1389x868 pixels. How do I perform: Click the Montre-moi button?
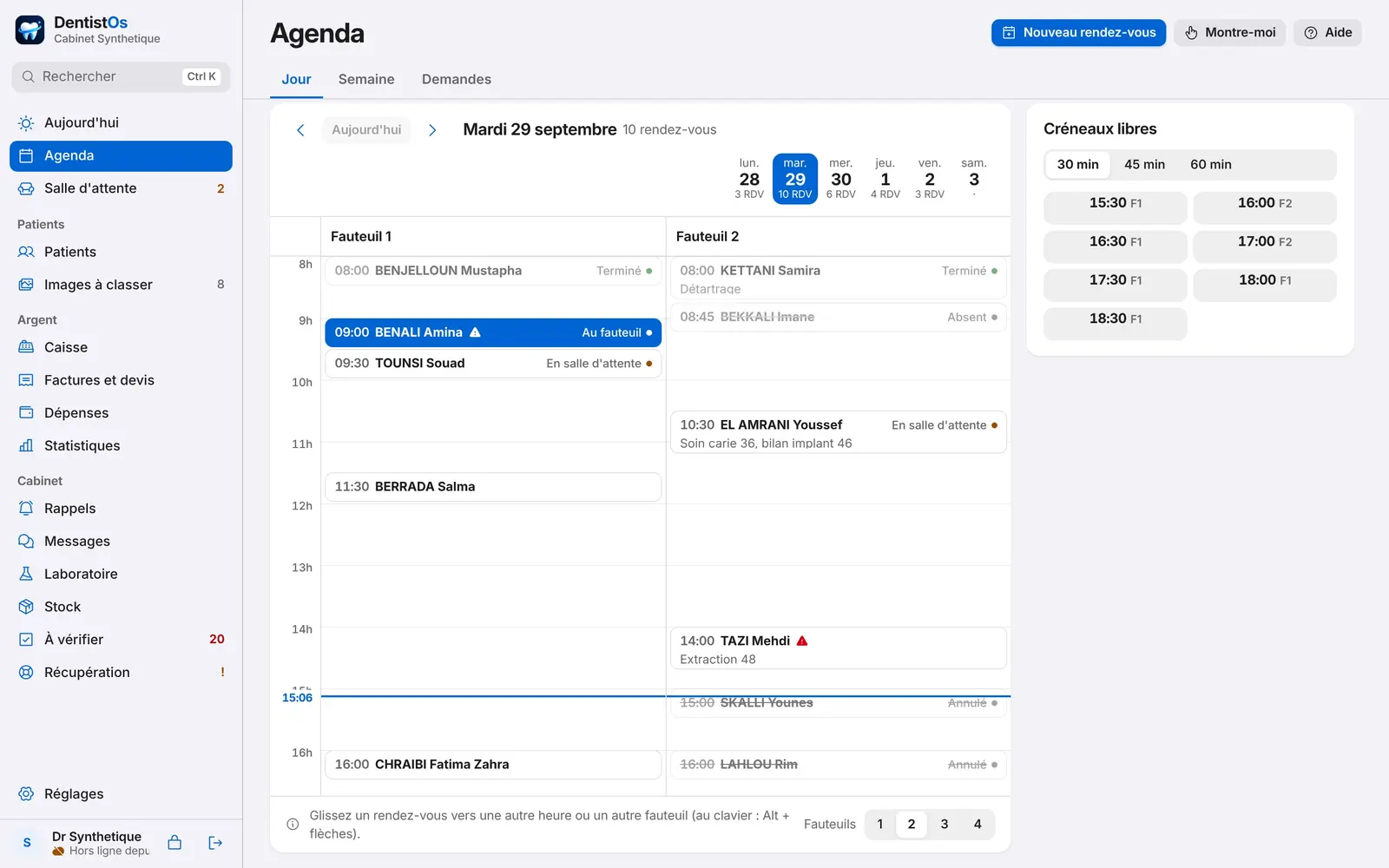(1229, 33)
